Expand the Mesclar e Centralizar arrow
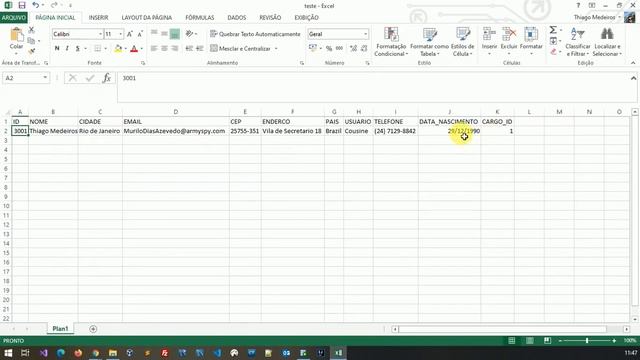 [276, 49]
